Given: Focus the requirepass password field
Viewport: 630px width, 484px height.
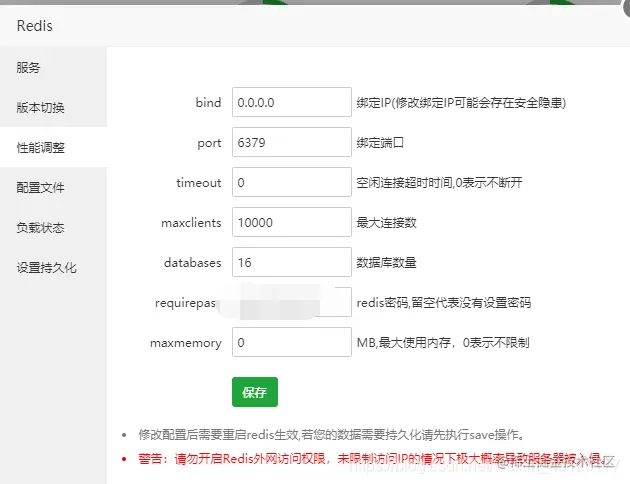Looking at the screenshot, I should click(x=292, y=302).
